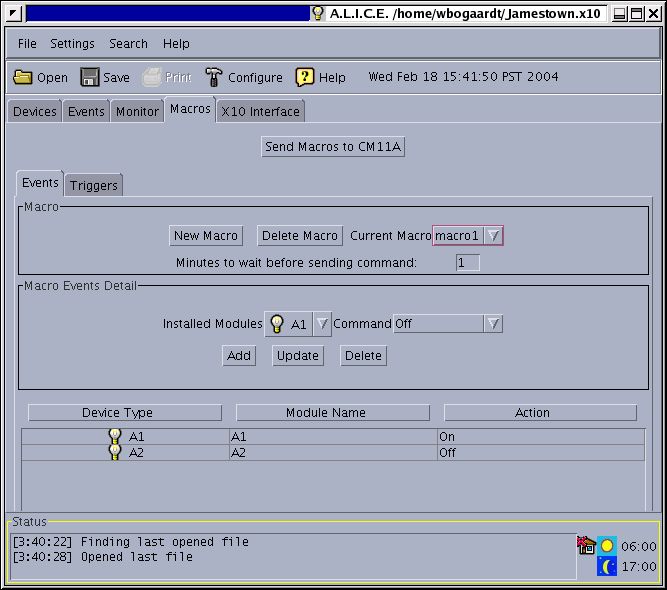Click the Save floppy disk icon
This screenshot has height=590, width=667.
pyautogui.click(x=90, y=77)
